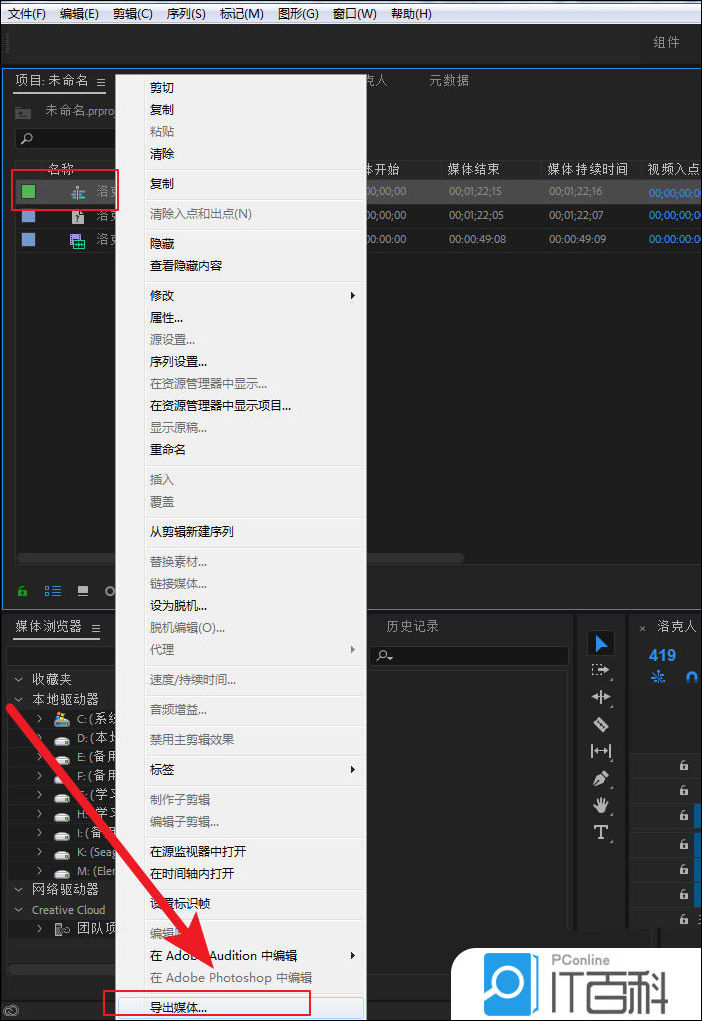Click the 媒体结束 column header
The image size is (702, 1021).
(x=473, y=169)
